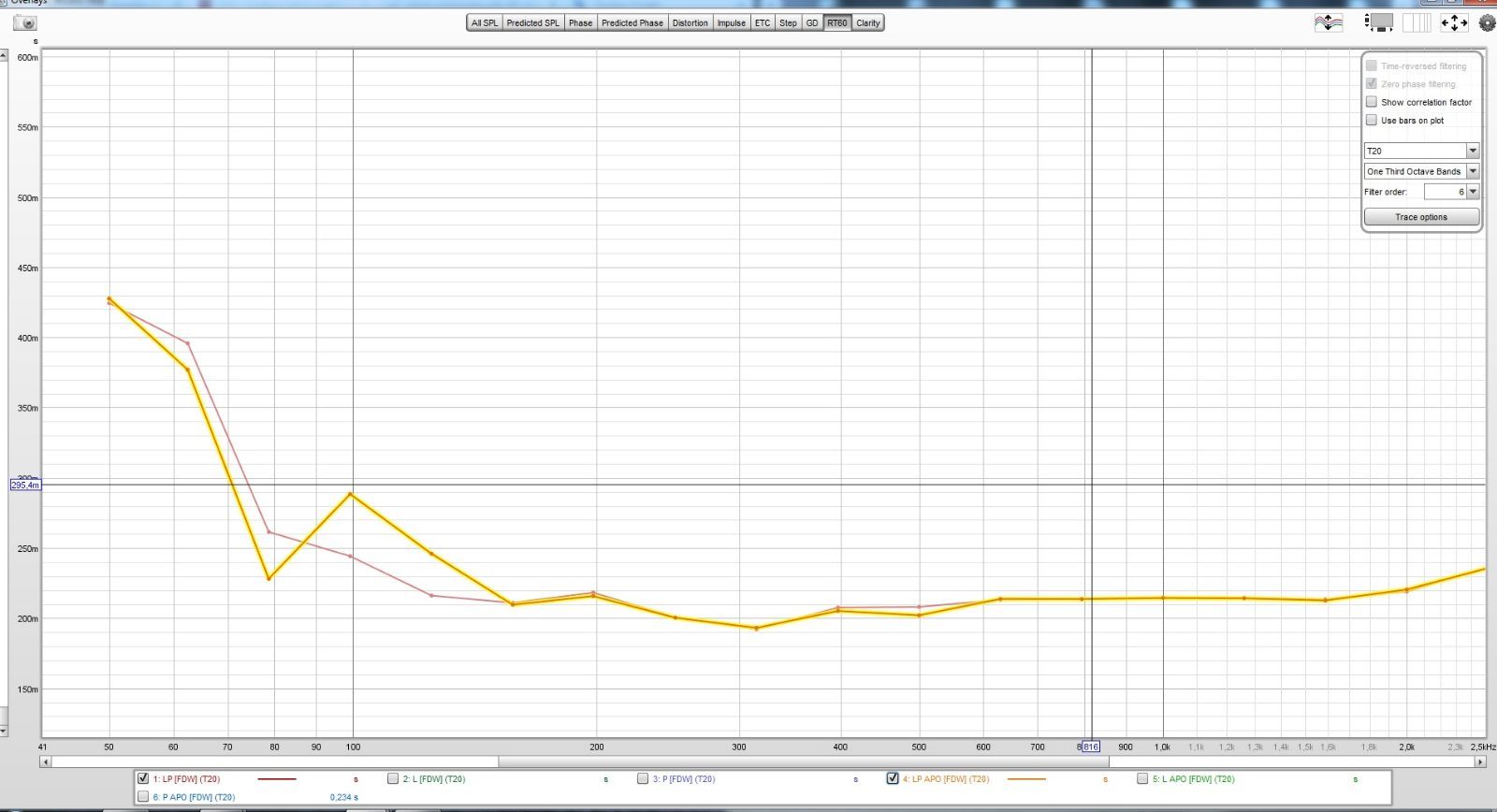Click the horizontal scrollbar right arrow
Screen dimensions: 1497x812
point(1480,761)
